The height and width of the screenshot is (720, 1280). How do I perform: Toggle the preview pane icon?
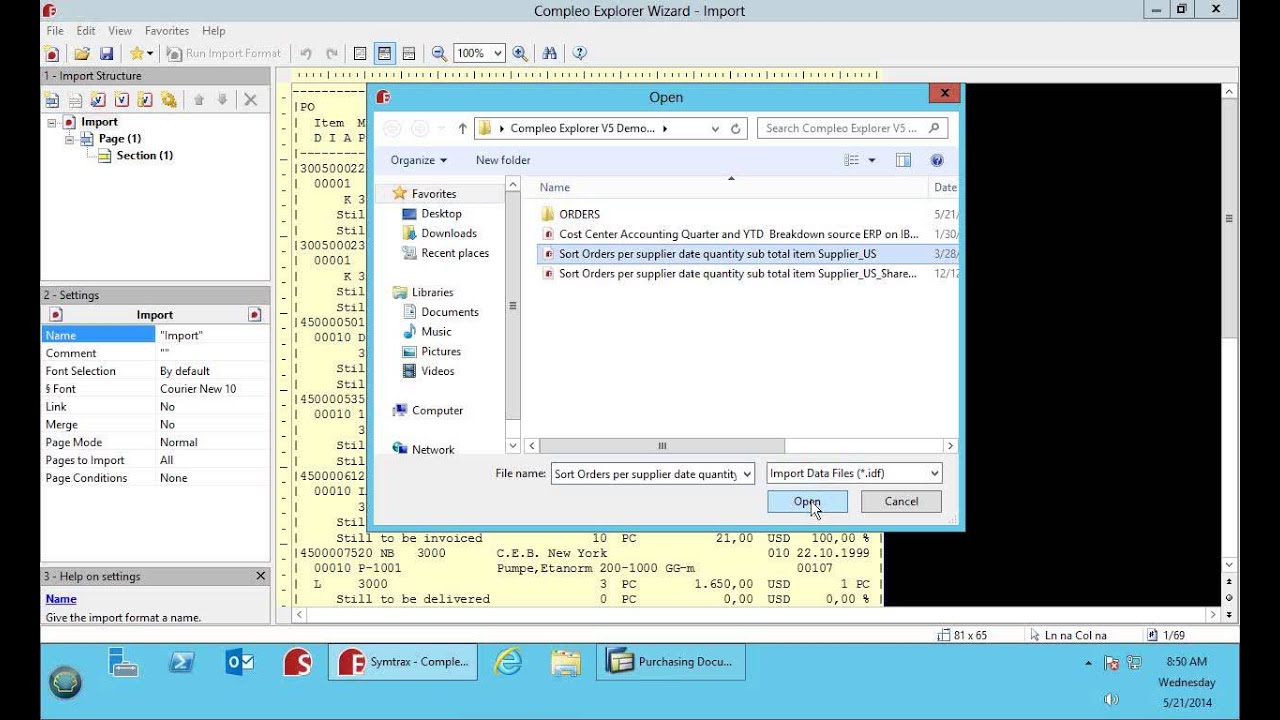(903, 160)
